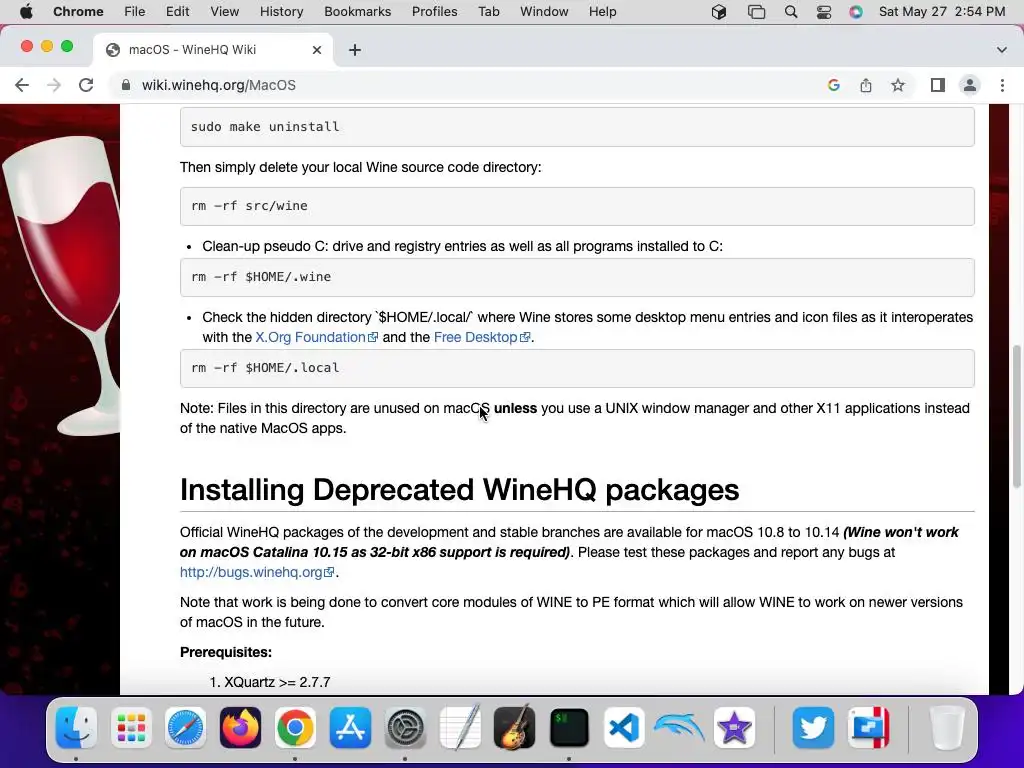Open System Preferences from the Dock
Image resolution: width=1024 pixels, height=768 pixels.
pos(405,728)
